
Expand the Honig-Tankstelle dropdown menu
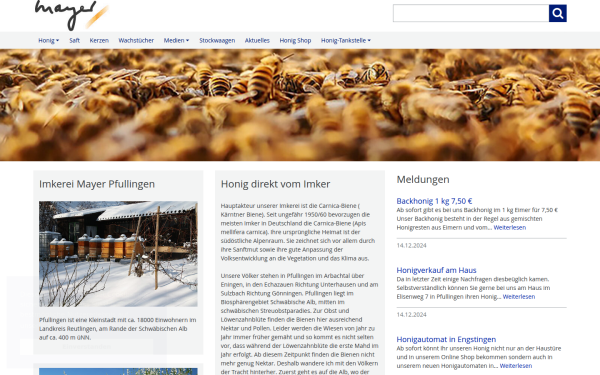[346, 40]
